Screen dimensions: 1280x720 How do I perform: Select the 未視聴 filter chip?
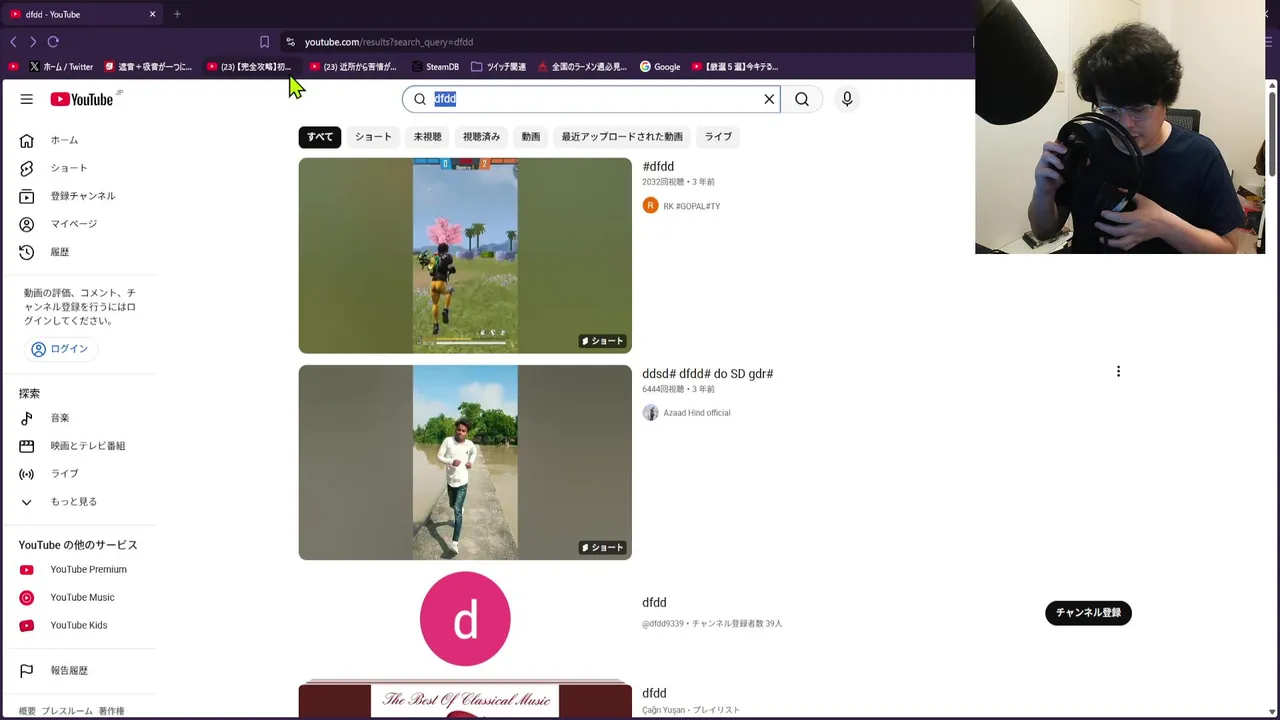click(x=427, y=137)
